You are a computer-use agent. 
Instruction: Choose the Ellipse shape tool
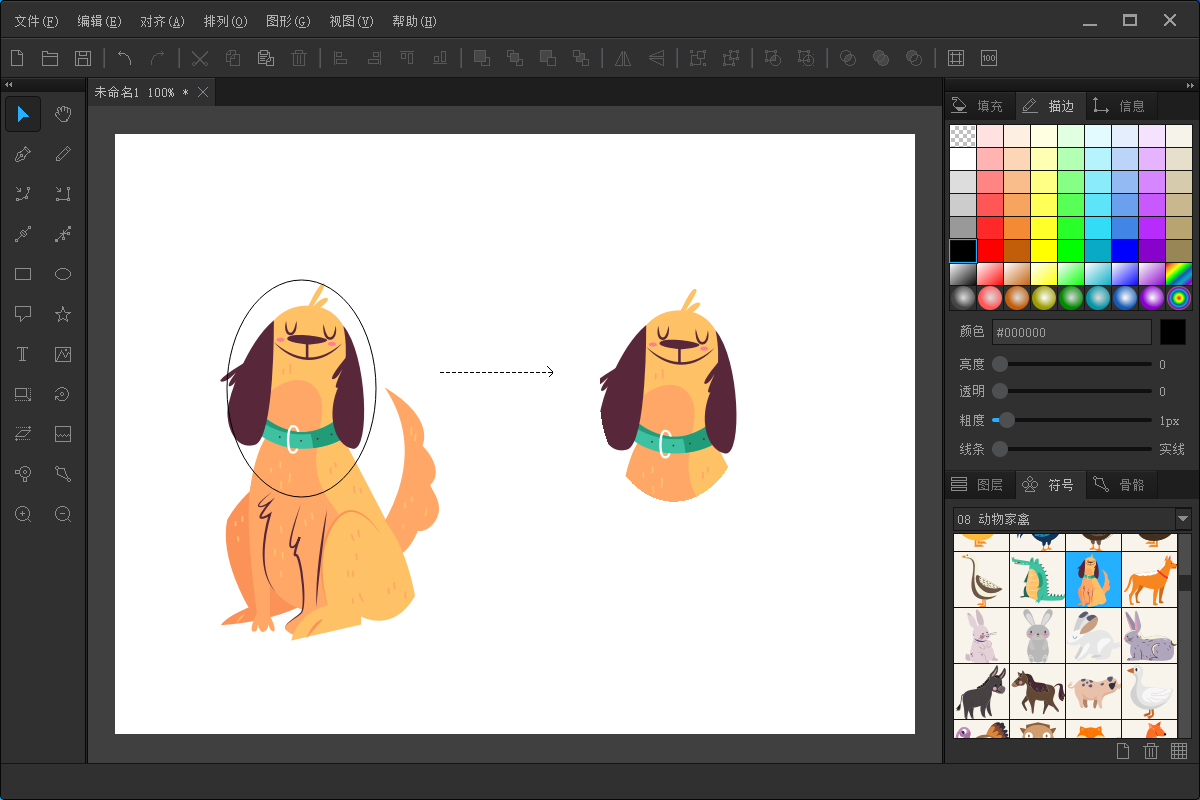(x=63, y=274)
